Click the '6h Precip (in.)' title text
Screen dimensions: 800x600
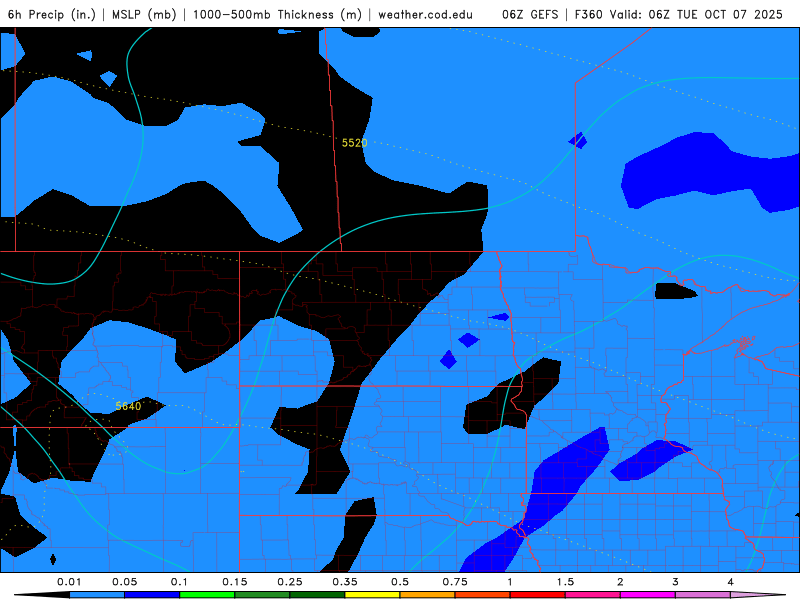52,14
